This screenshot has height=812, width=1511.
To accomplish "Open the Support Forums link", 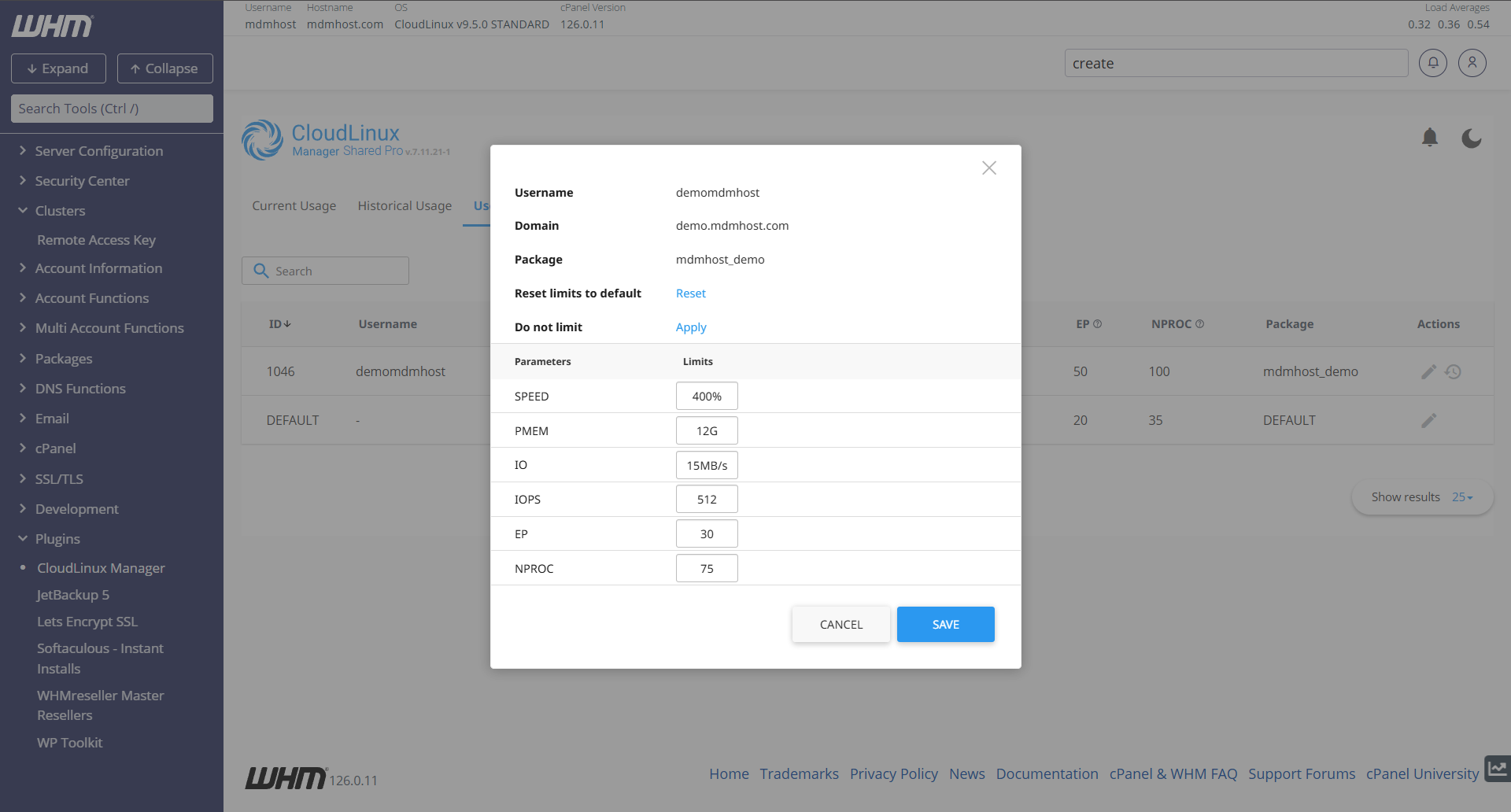I will [1301, 773].
